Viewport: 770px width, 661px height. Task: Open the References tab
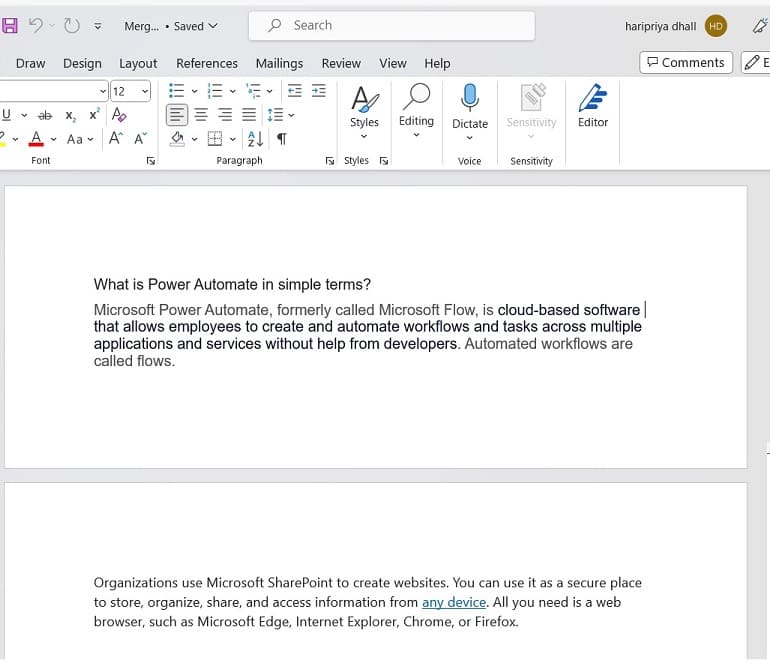[x=207, y=63]
